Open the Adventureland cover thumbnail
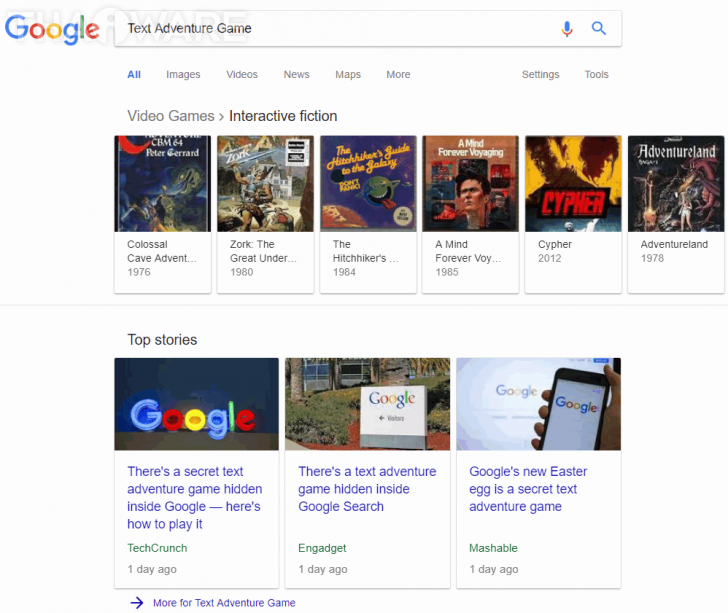Screen dimensions: 728x613 click(x=676, y=183)
